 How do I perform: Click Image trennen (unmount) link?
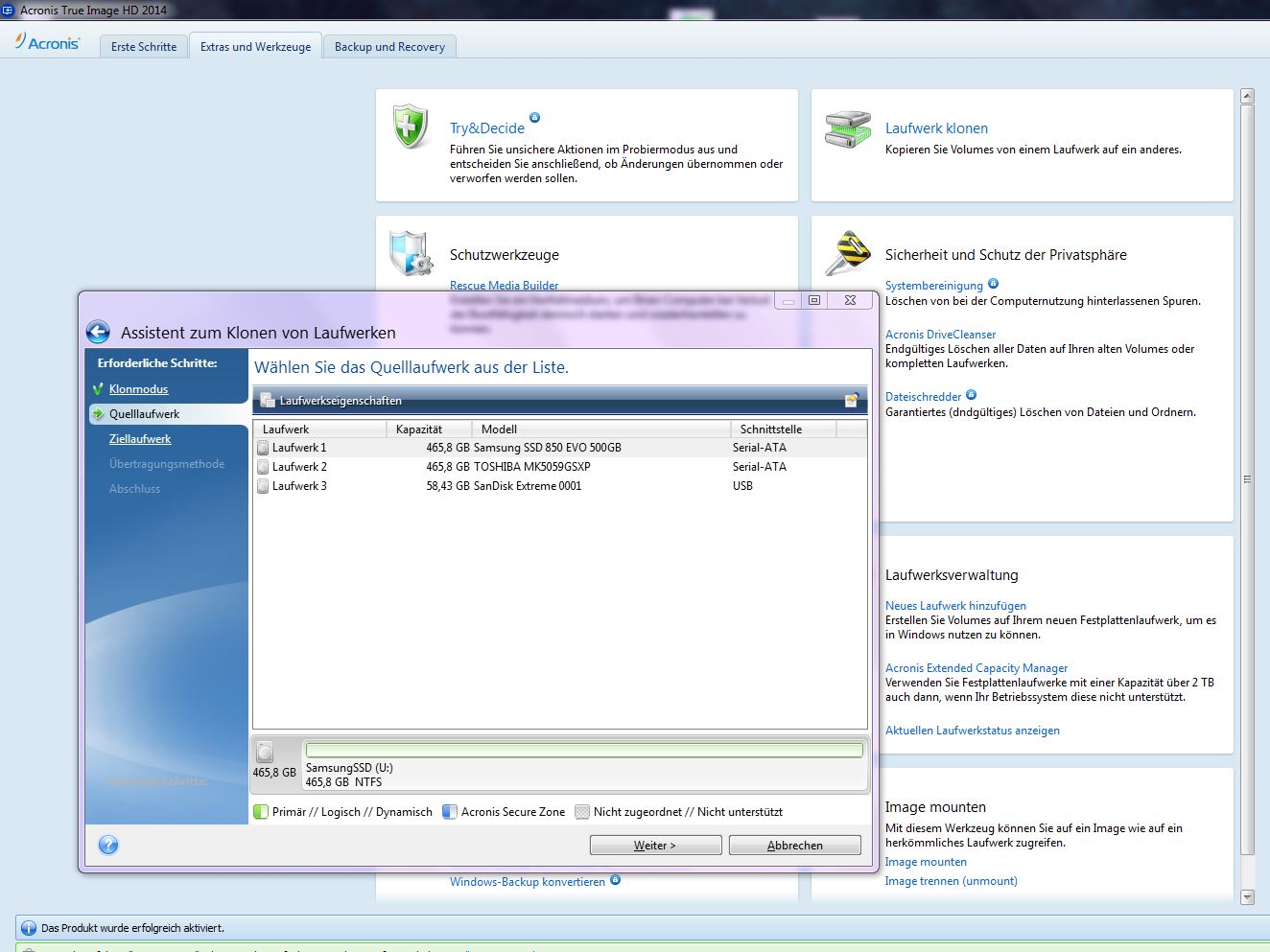[951, 881]
